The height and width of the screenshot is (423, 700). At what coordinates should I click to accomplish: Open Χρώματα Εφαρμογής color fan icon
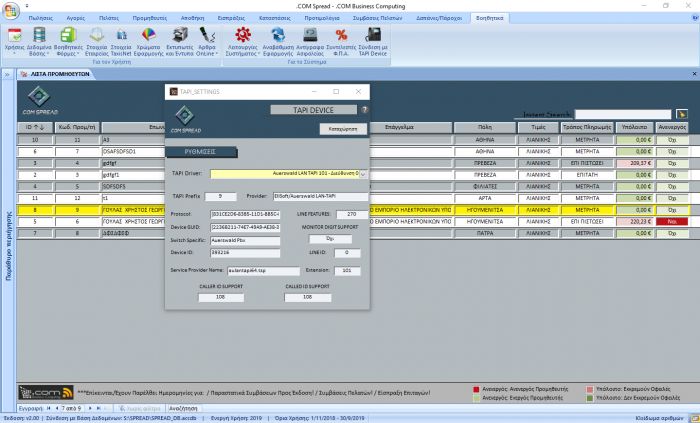[x=148, y=35]
